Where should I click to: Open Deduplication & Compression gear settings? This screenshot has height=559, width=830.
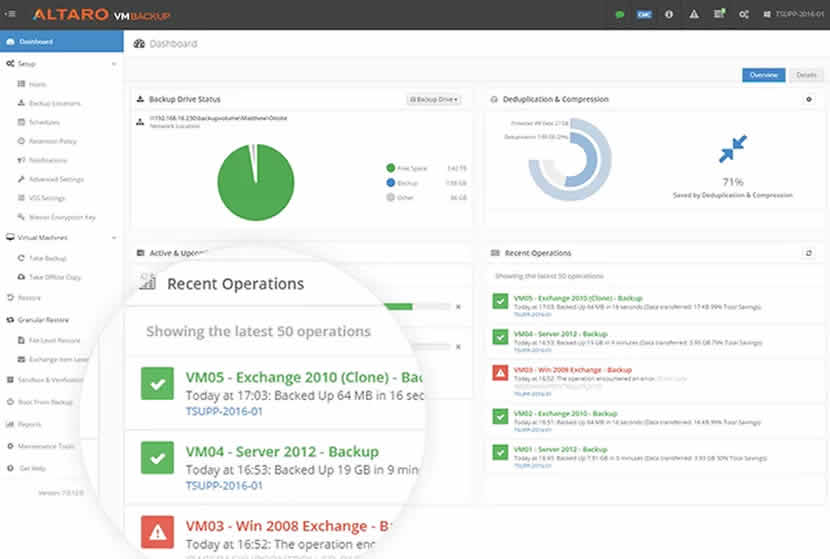(809, 99)
